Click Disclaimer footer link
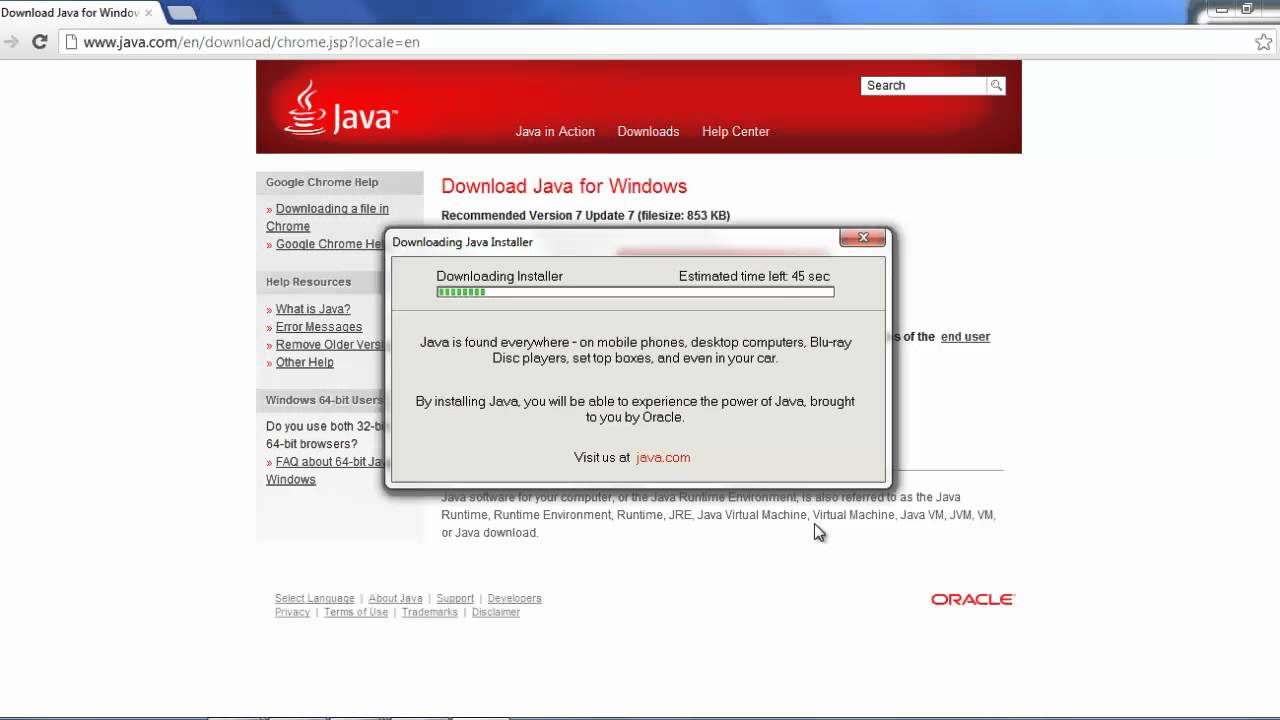Screen dimensions: 1280x720 496,613
